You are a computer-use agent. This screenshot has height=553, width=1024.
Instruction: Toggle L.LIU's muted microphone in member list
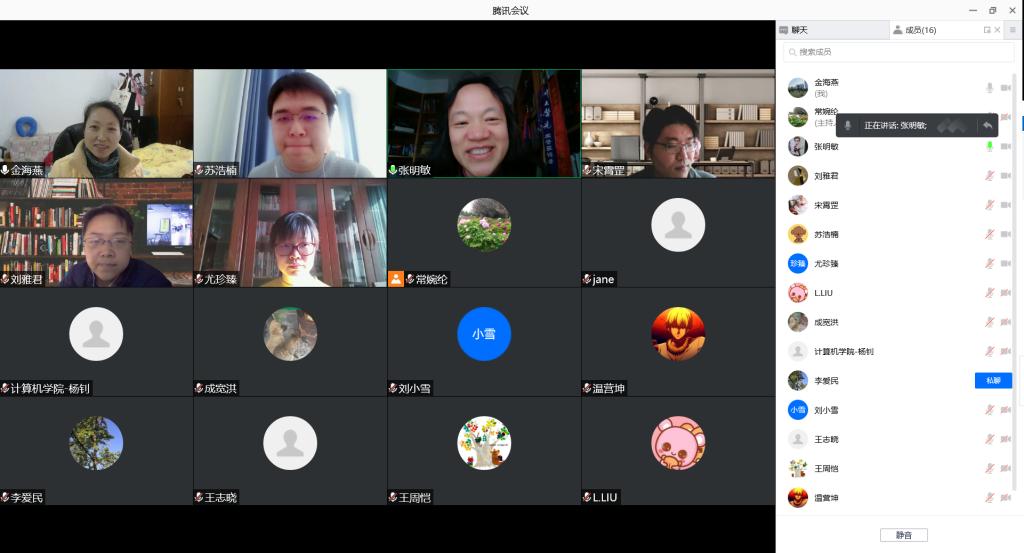(x=989, y=293)
